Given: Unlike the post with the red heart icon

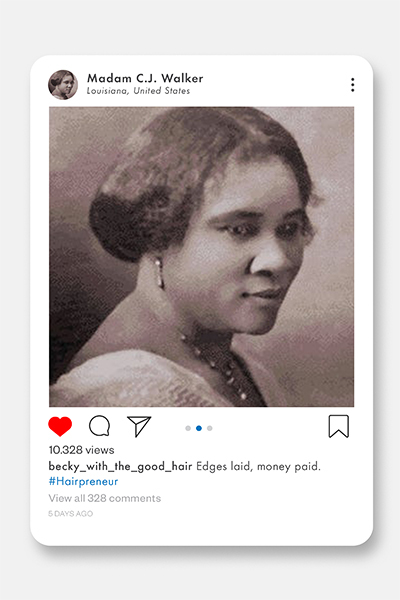Looking at the screenshot, I should tap(60, 426).
